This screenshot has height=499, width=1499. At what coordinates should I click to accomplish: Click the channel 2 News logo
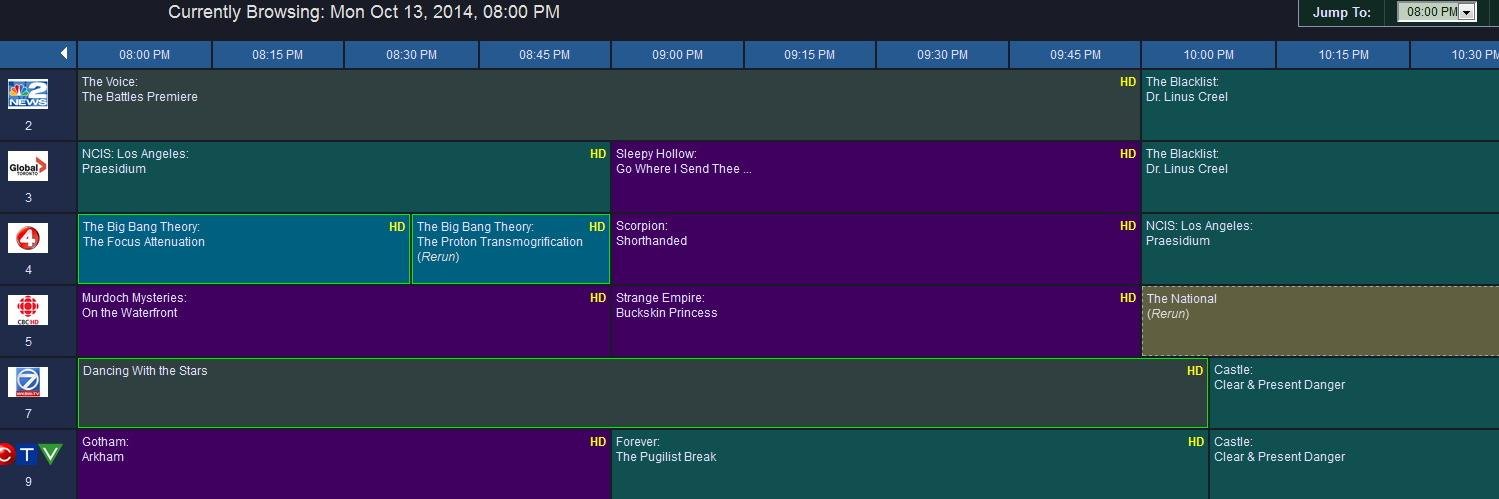28,95
